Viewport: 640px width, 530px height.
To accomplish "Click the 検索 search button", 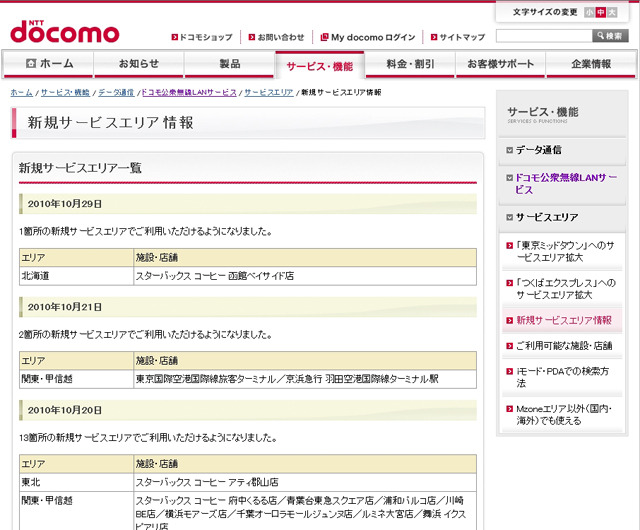I will (x=610, y=36).
